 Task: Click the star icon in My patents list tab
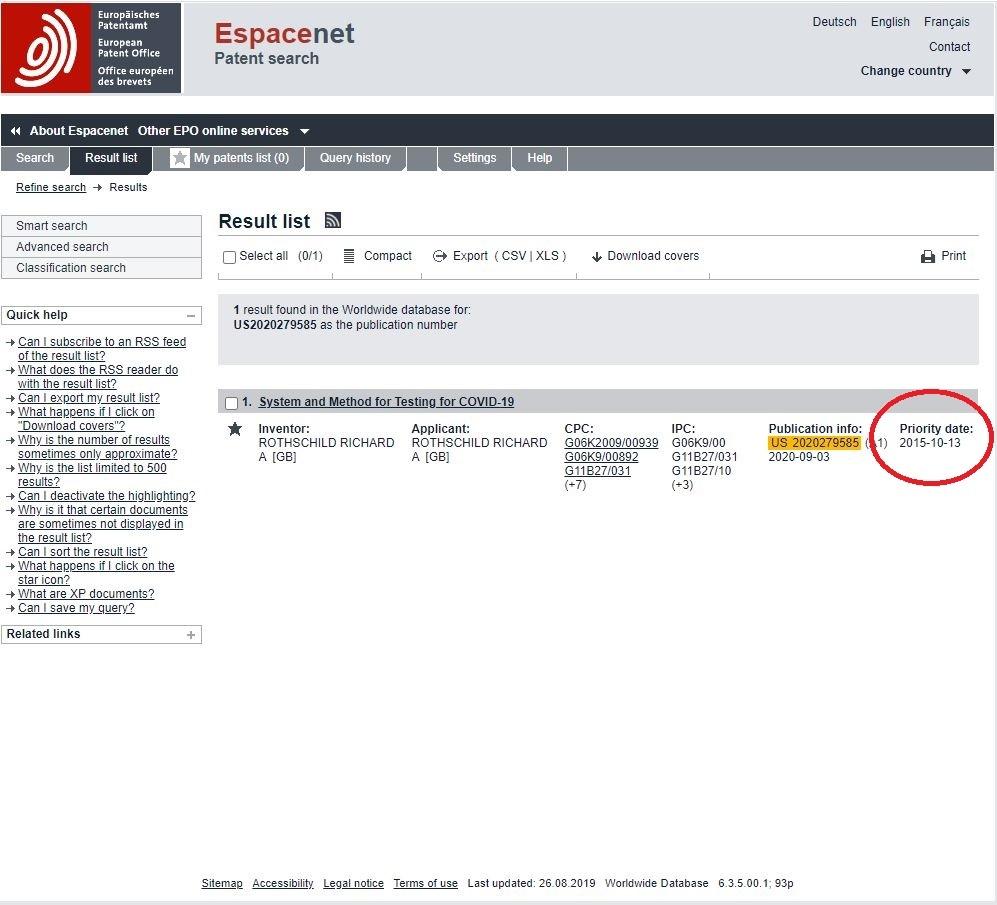click(x=180, y=158)
